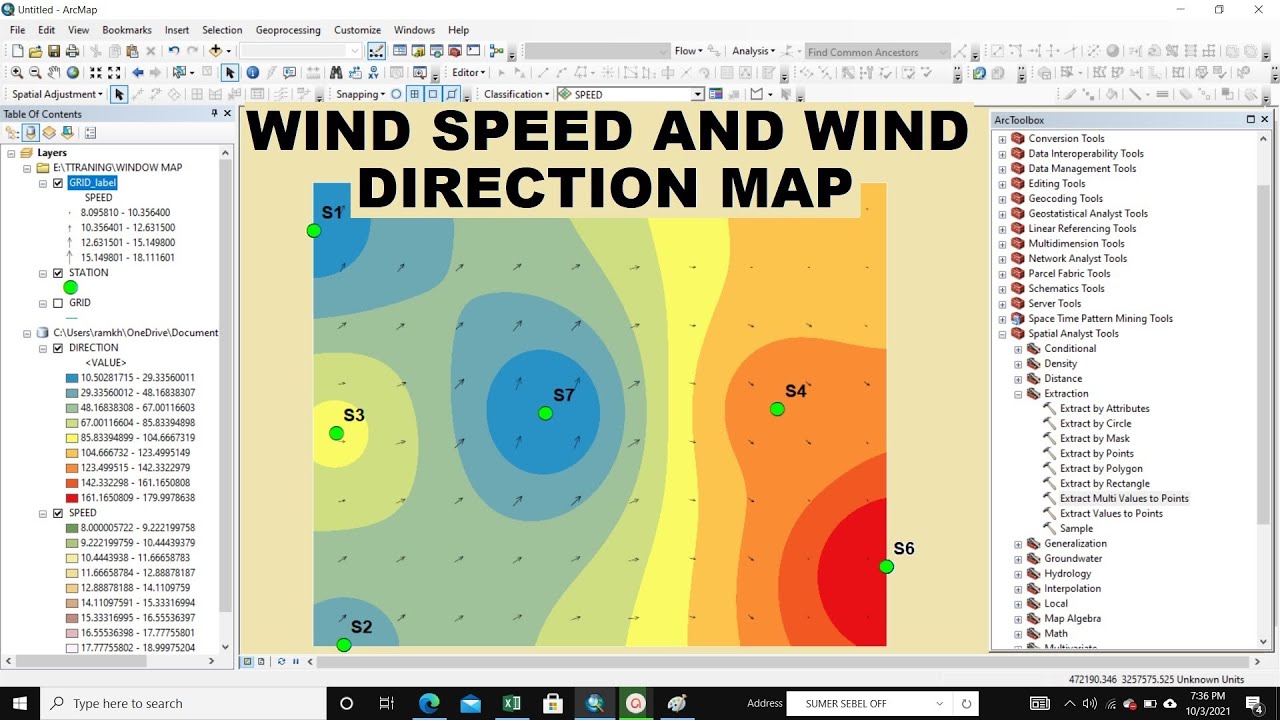Click the Full Extent globe icon
The image size is (1280, 720).
tap(73, 72)
